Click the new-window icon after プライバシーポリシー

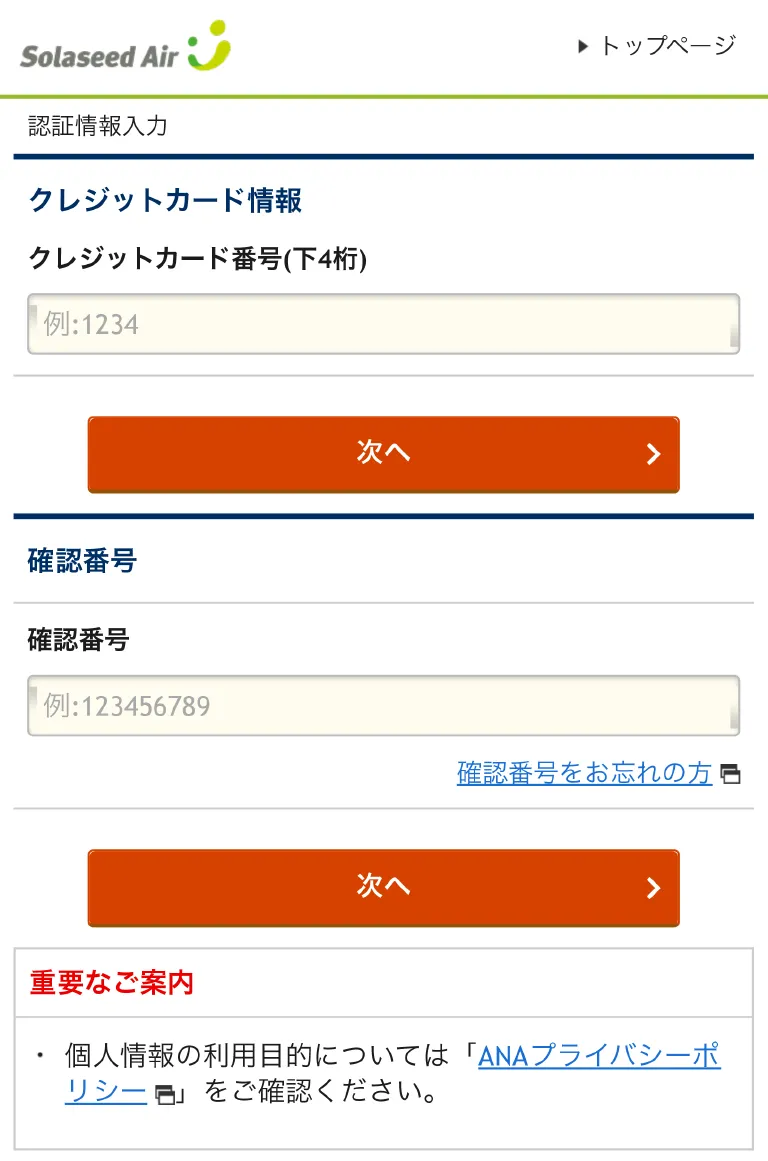[x=165, y=1094]
